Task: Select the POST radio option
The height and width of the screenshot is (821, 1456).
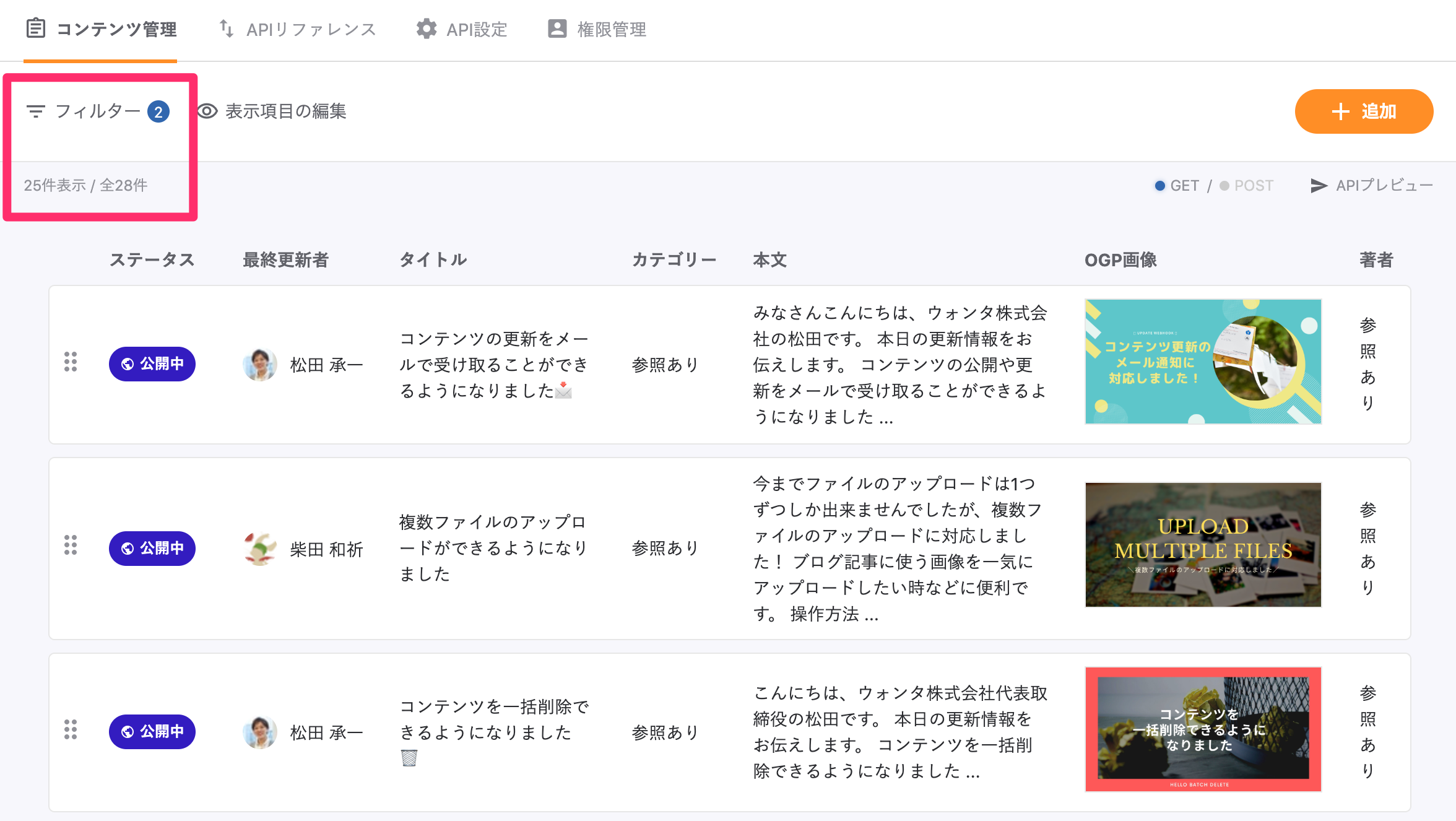Action: (1224, 186)
